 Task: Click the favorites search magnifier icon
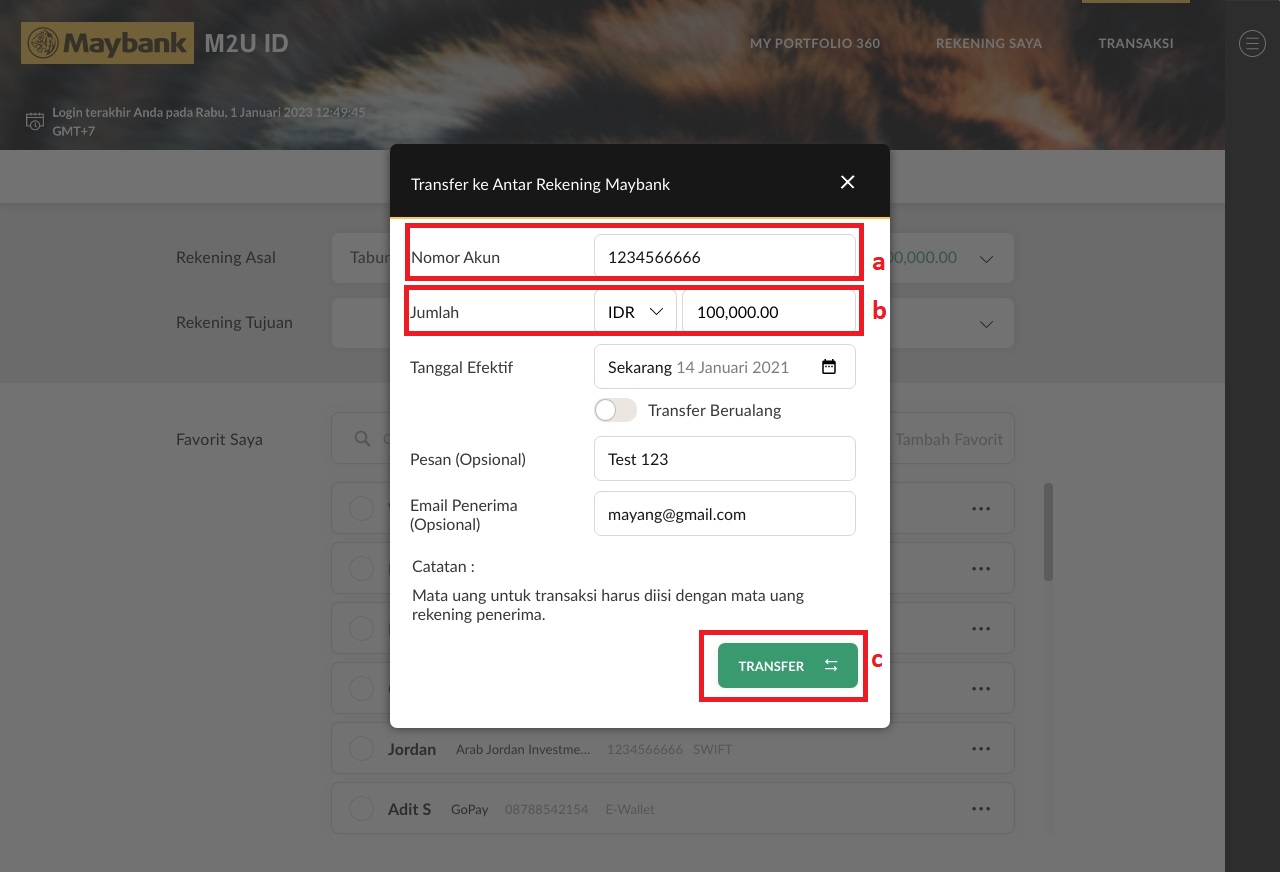click(361, 439)
